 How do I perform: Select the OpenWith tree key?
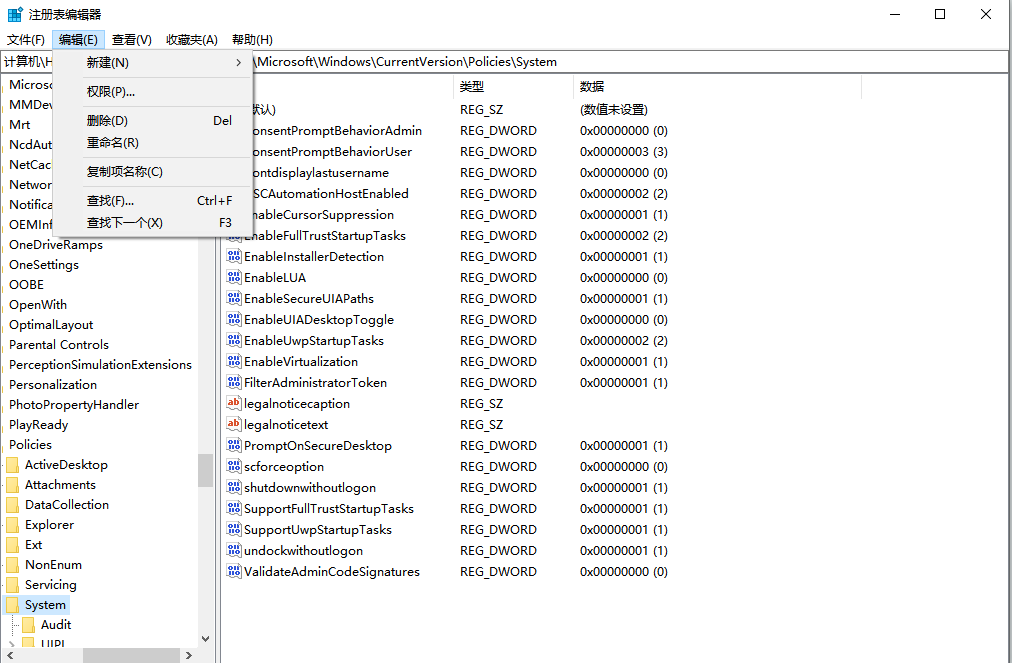[x=38, y=305]
